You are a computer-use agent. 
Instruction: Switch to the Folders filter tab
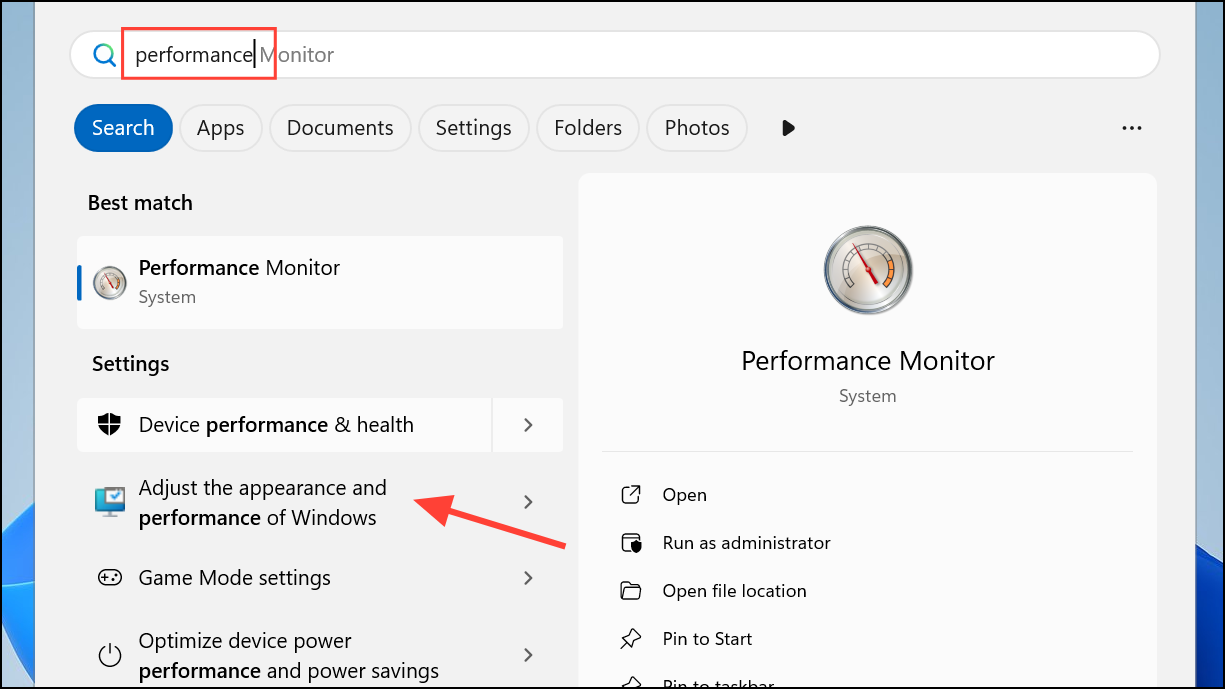(x=588, y=128)
